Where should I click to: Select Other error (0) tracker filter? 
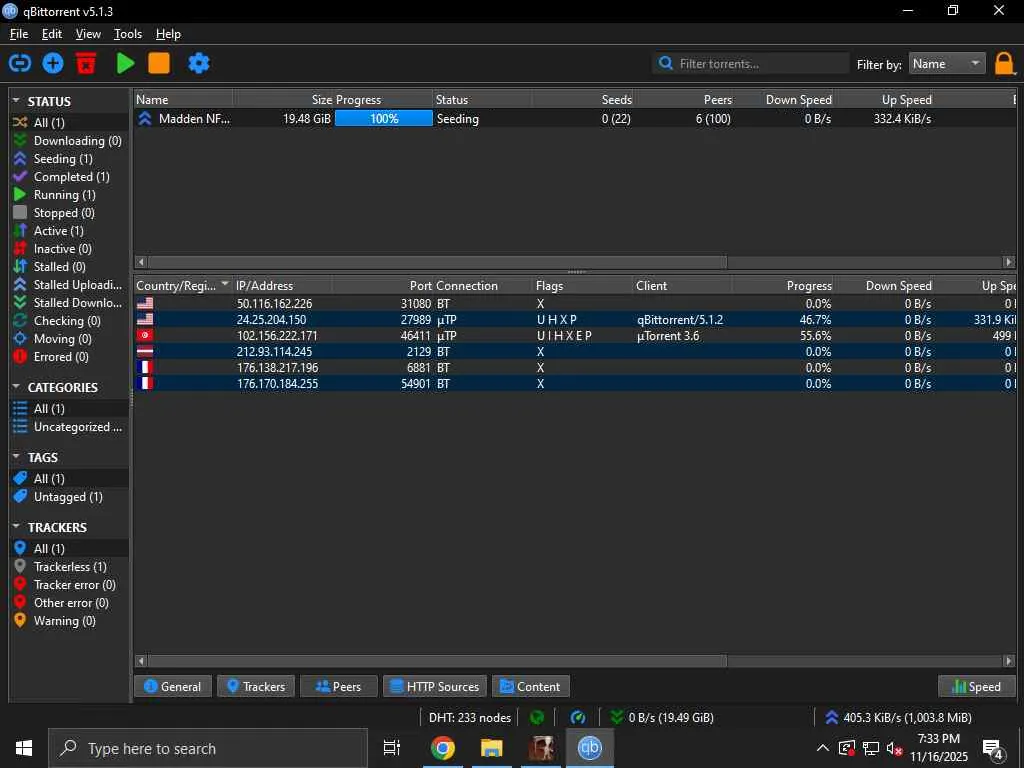coord(69,603)
